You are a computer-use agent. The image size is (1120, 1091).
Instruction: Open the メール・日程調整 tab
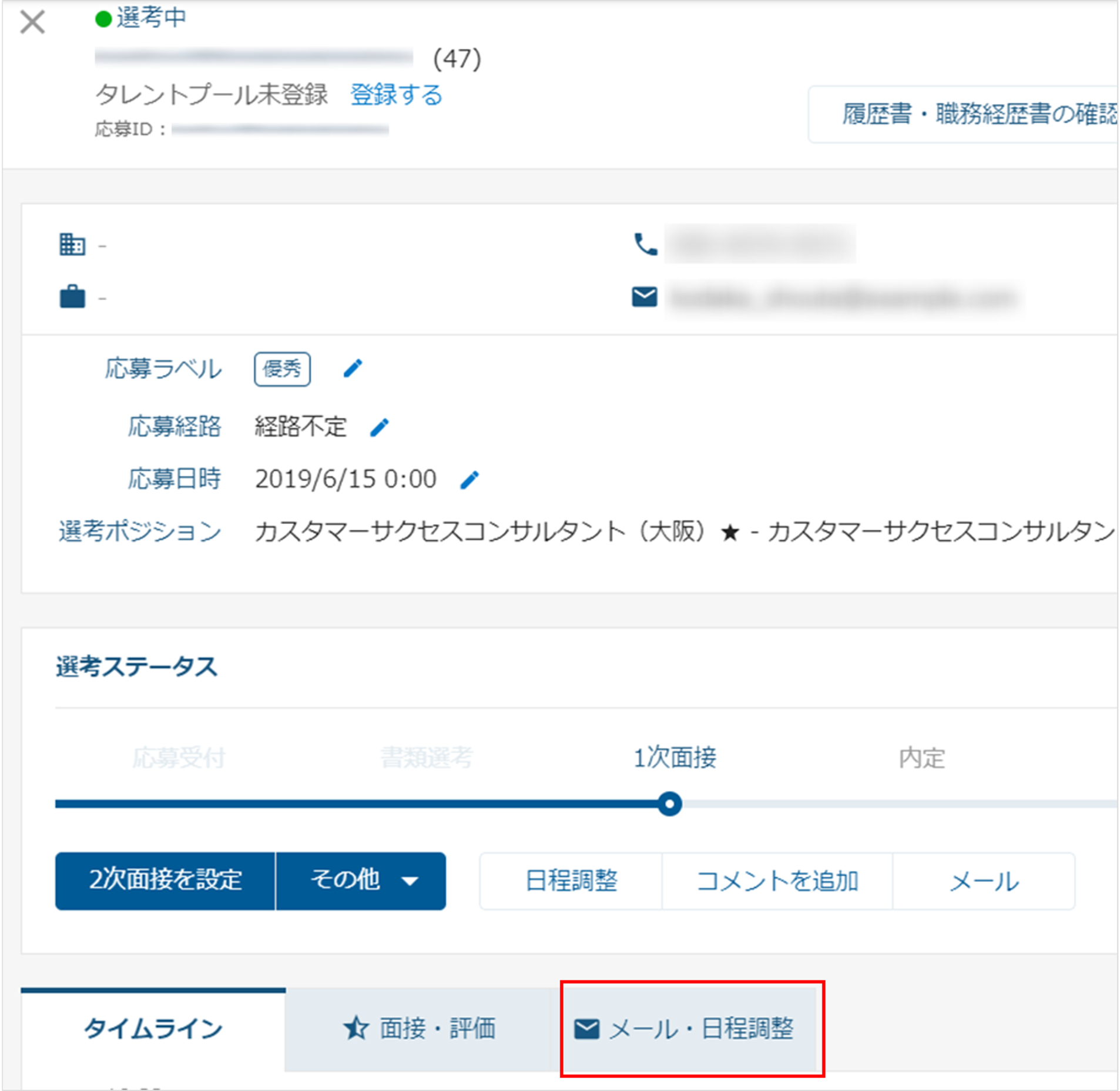[684, 1029]
